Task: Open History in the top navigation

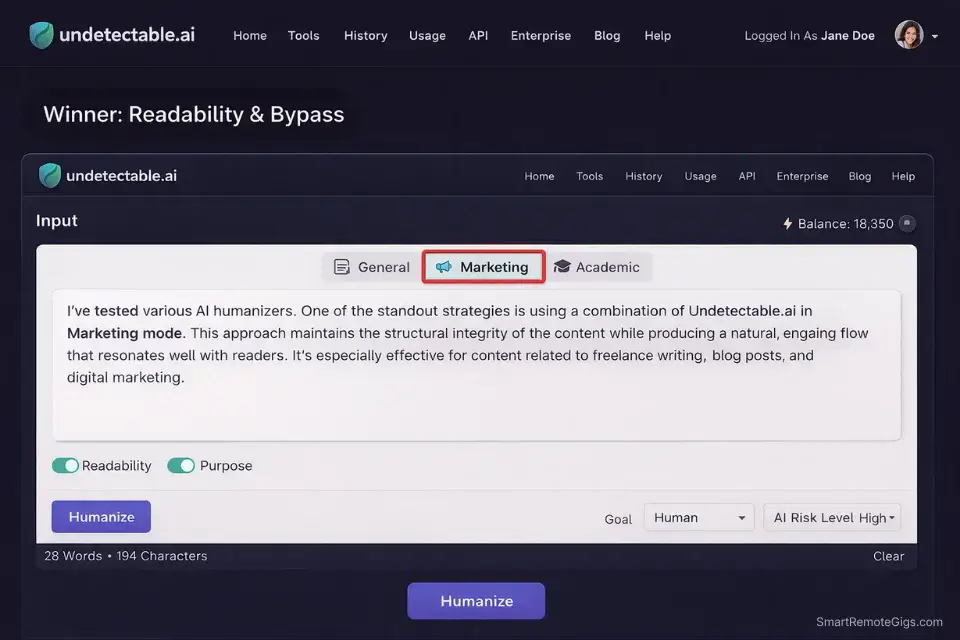Action: pos(365,35)
